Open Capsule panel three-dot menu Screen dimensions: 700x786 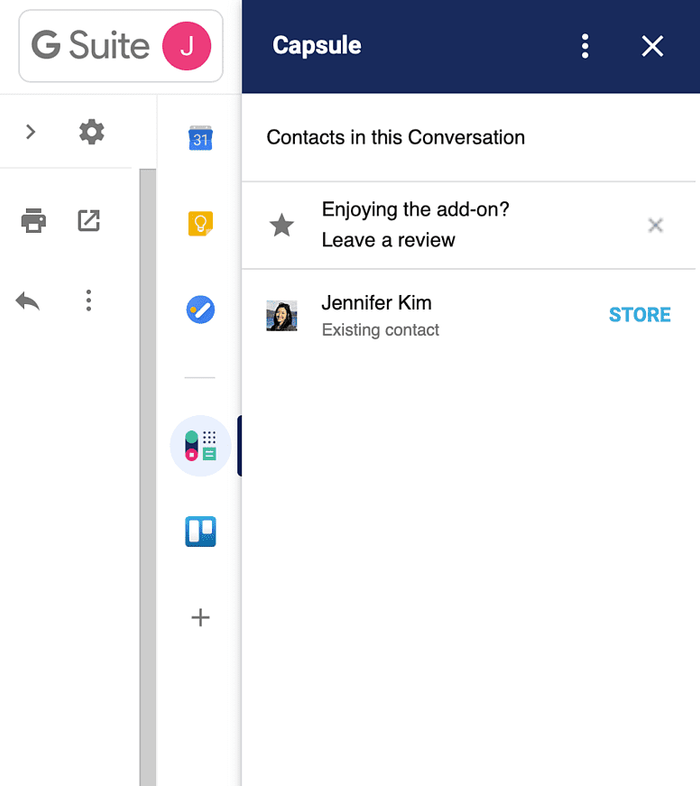click(585, 46)
